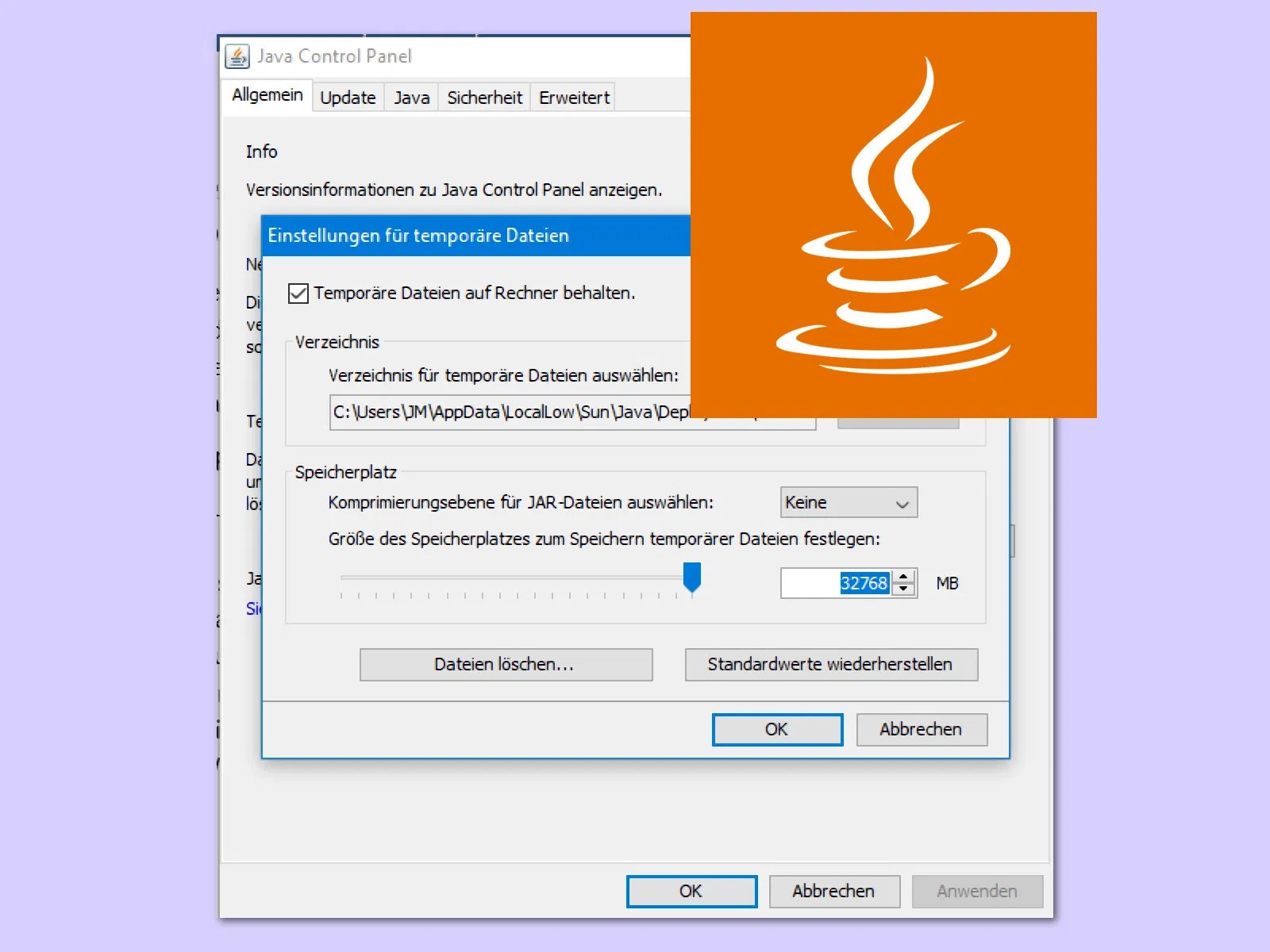Increase storage size with the up arrow
Image resolution: width=1270 pixels, height=952 pixels.
click(x=903, y=576)
